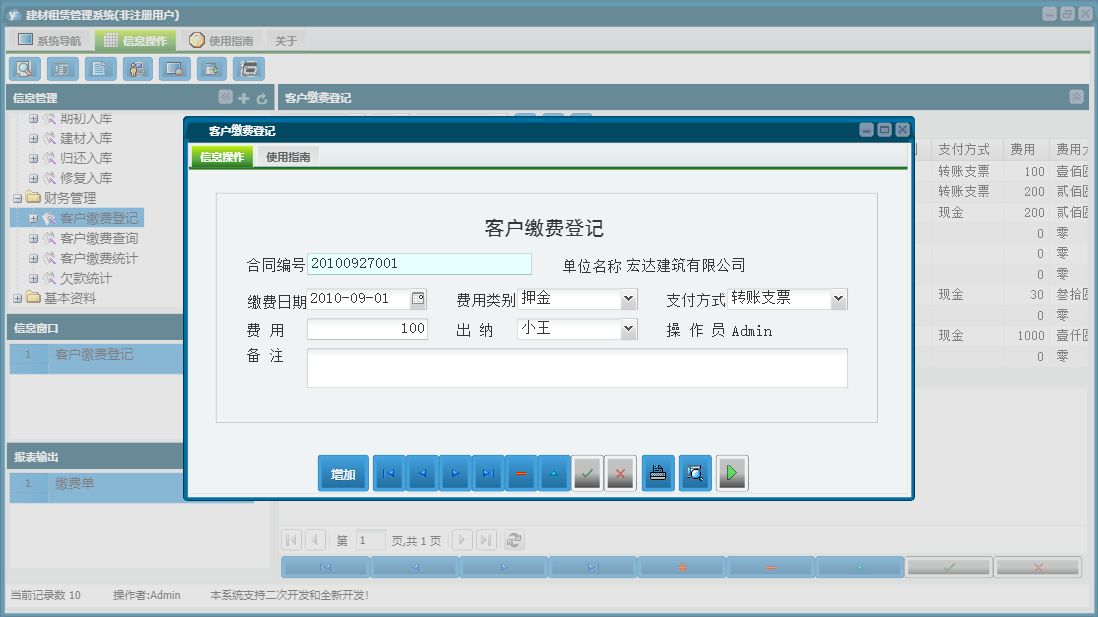Click the printer-style icon in main toolbar
This screenshot has height=617, width=1098.
249,69
